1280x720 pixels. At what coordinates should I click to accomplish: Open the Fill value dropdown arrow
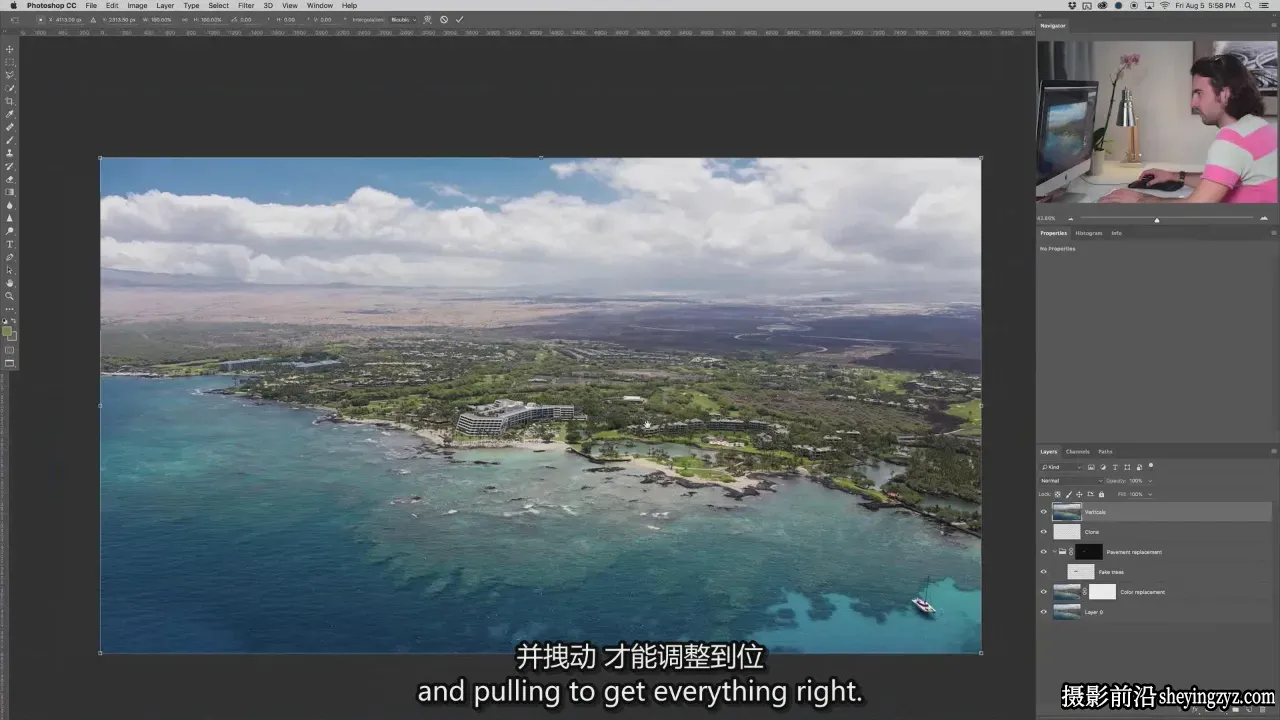click(1148, 494)
